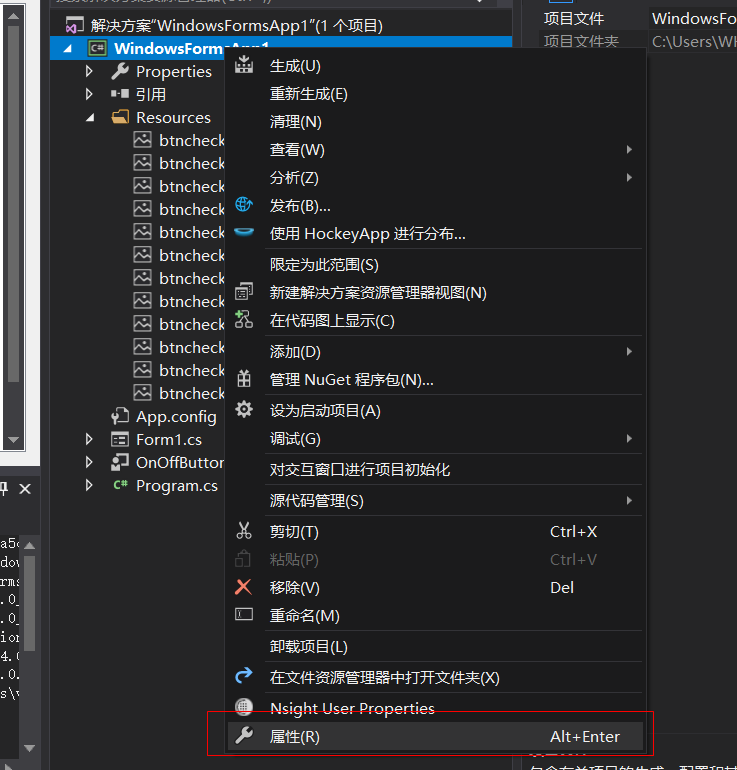The width and height of the screenshot is (737, 770).
Task: Click the output panel scrollbar up arrow
Action: click(29, 545)
